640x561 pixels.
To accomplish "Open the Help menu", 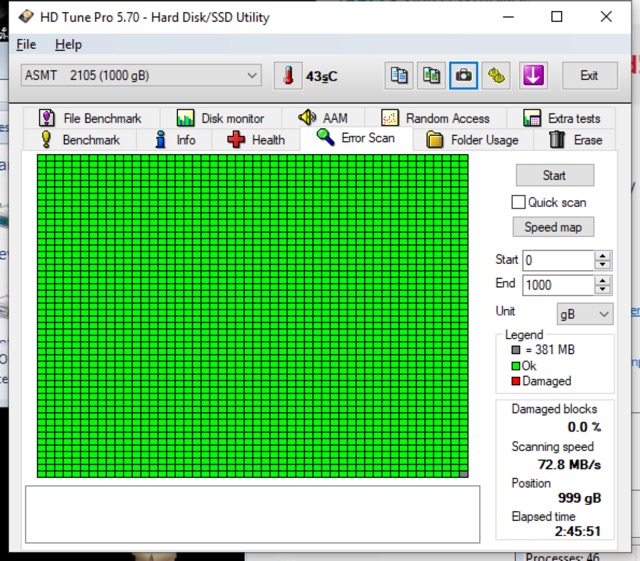I will coord(68,45).
